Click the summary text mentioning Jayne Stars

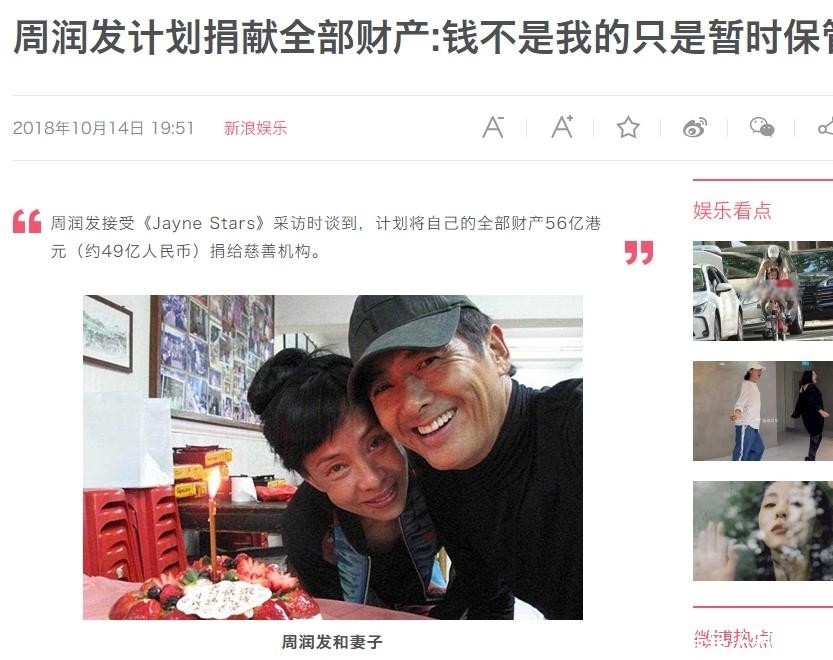(326, 237)
